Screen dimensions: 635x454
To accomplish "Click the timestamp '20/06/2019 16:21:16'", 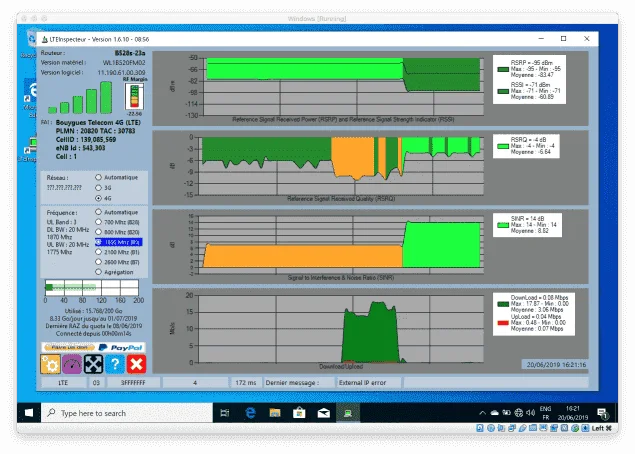I will (556, 364).
